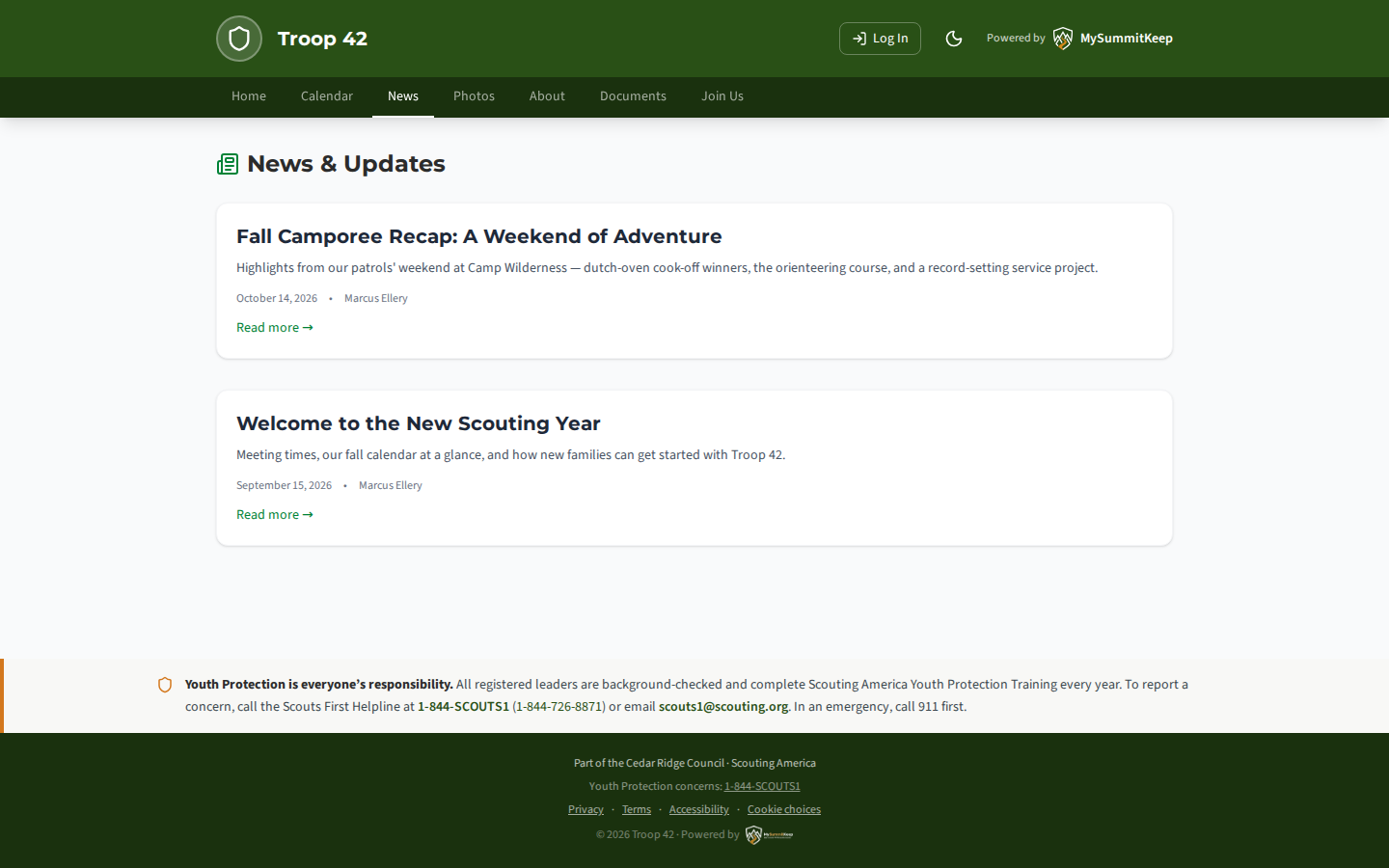
Task: Call the 1-844-SCOUTS1 helpline link in banner
Action: [x=463, y=707]
